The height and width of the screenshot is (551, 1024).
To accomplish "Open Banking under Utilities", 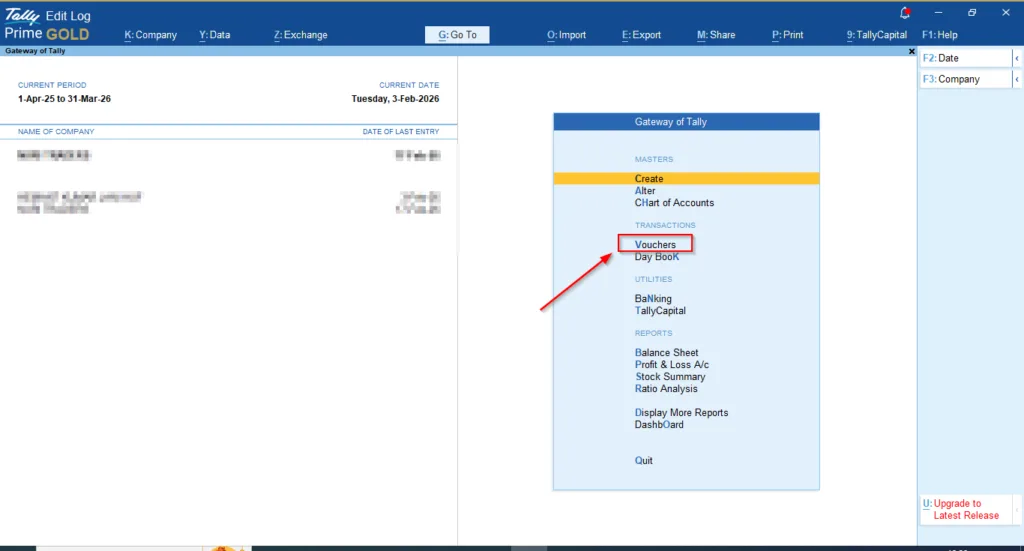I will click(x=653, y=299).
